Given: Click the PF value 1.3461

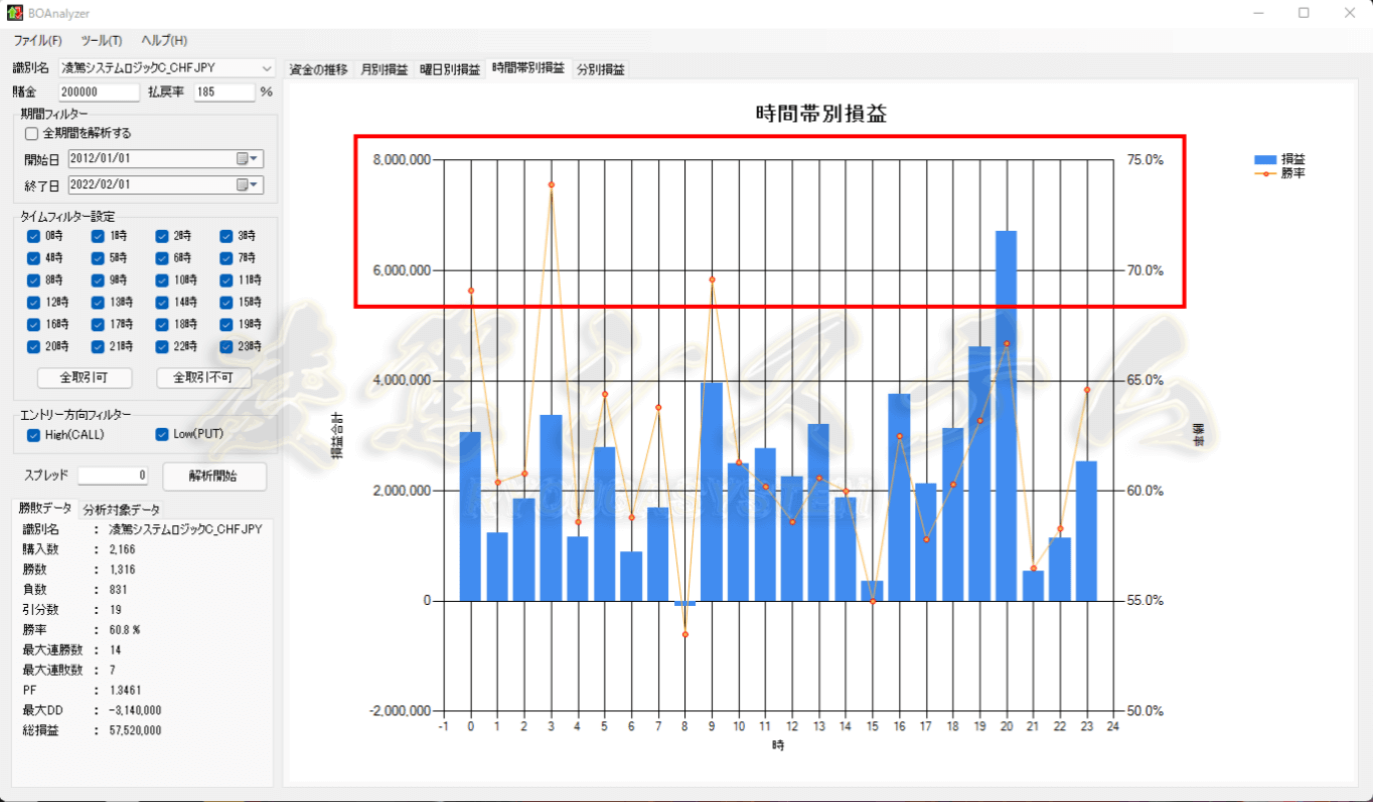Looking at the screenshot, I should pyautogui.click(x=125, y=690).
